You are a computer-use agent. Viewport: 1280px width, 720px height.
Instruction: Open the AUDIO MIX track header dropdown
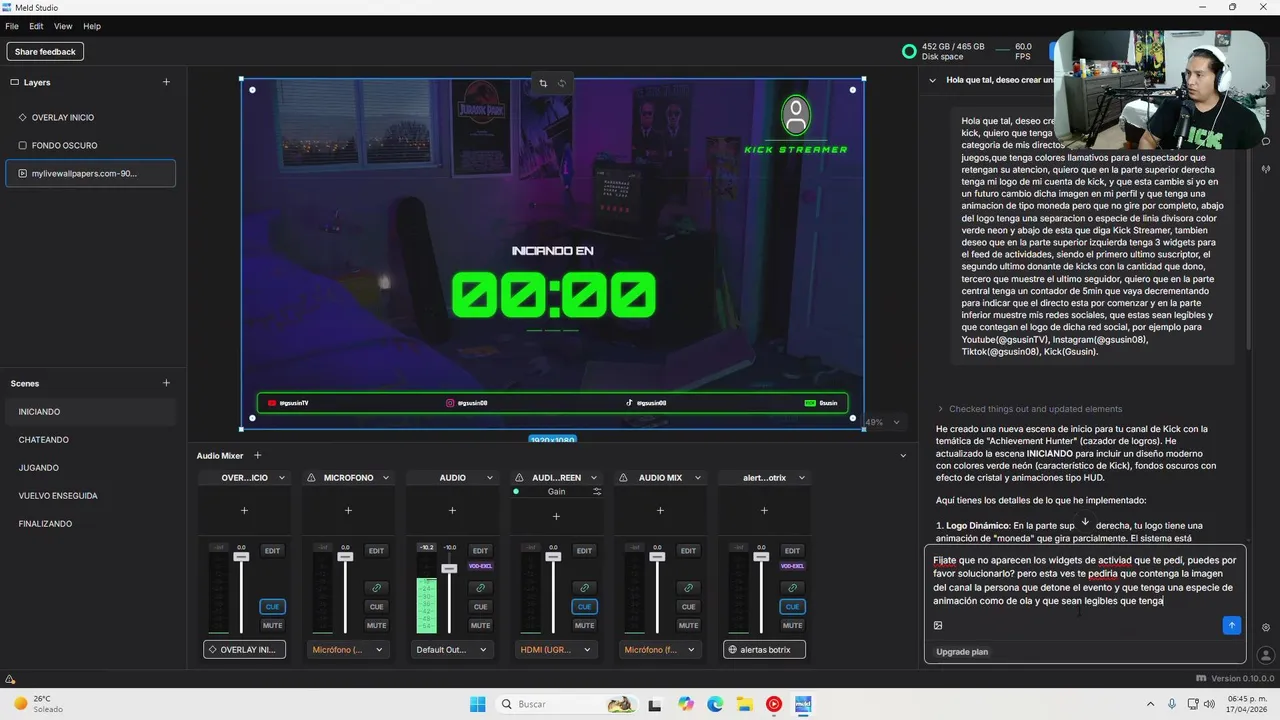pyautogui.click(x=697, y=478)
